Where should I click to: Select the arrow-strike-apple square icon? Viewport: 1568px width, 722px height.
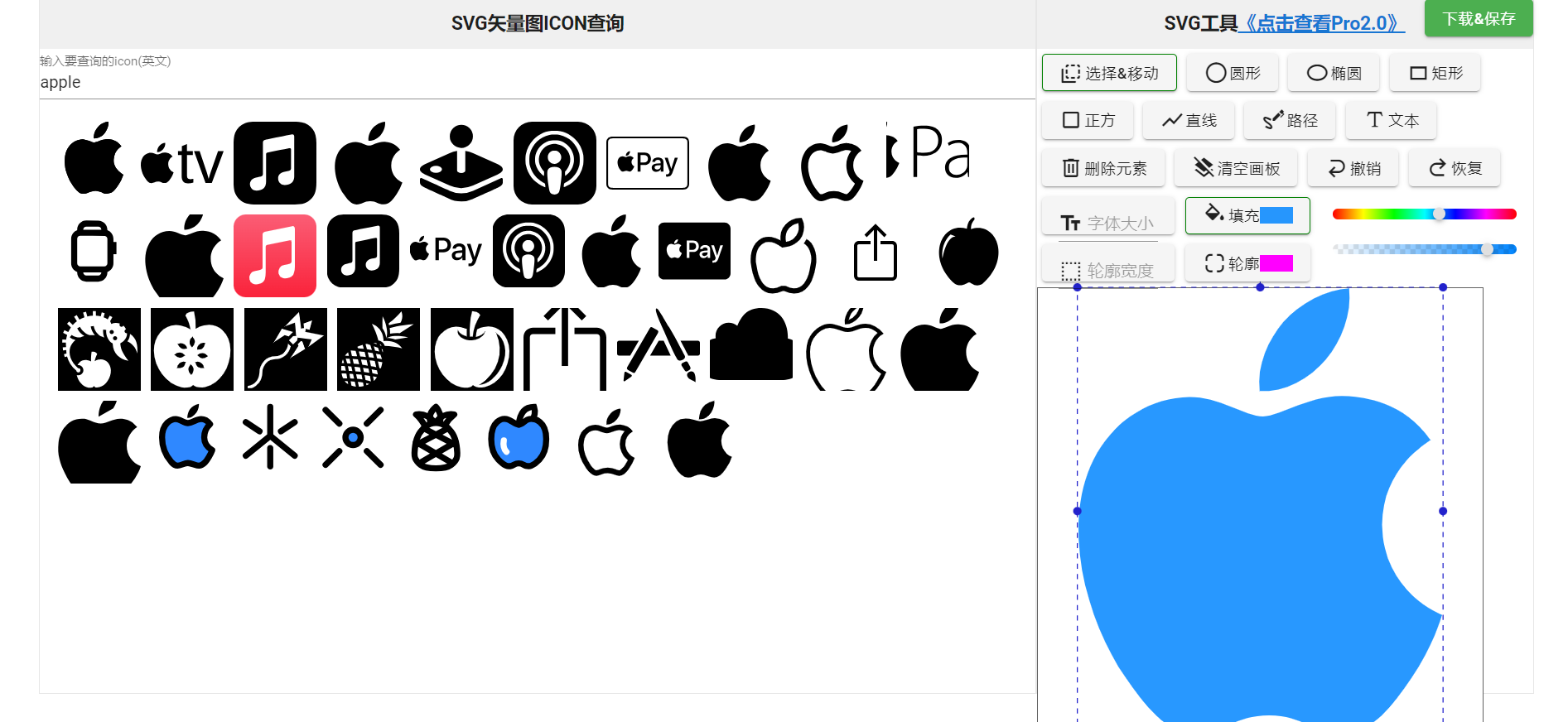(286, 349)
